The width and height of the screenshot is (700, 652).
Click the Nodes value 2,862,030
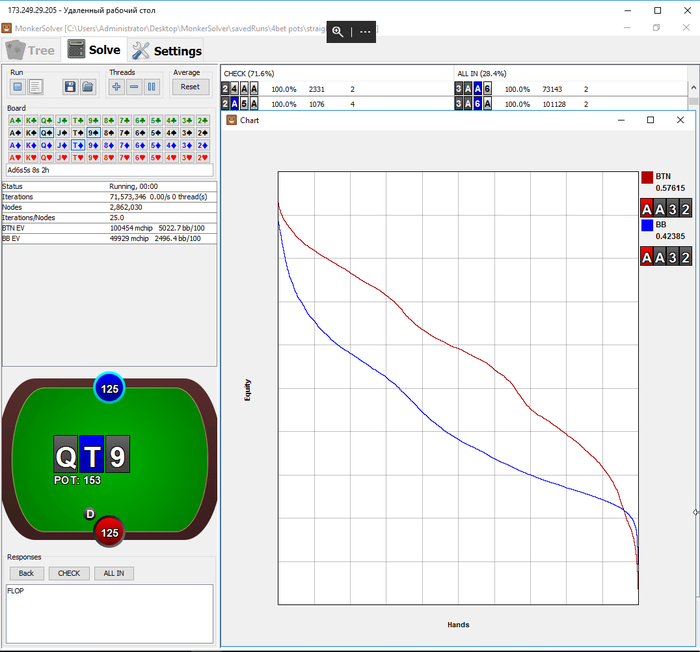pos(126,207)
